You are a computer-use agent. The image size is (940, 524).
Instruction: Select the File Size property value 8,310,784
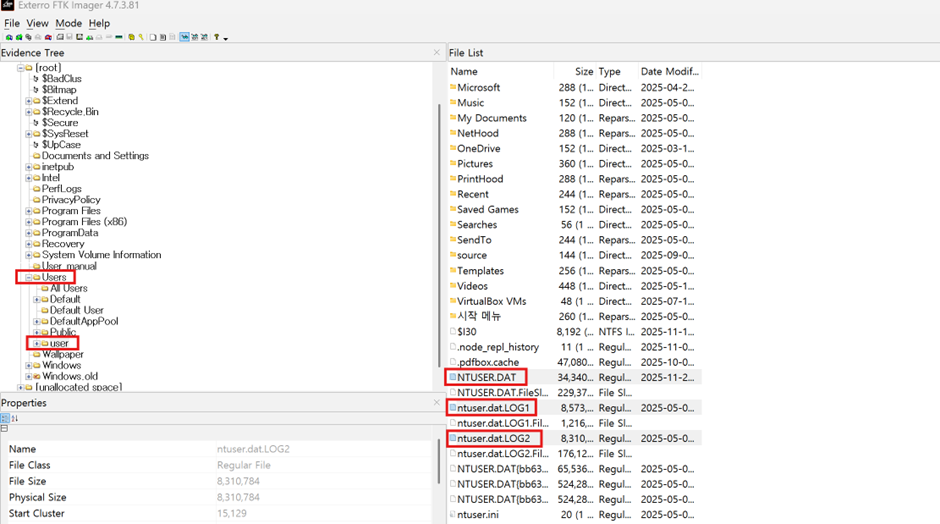tap(238, 481)
